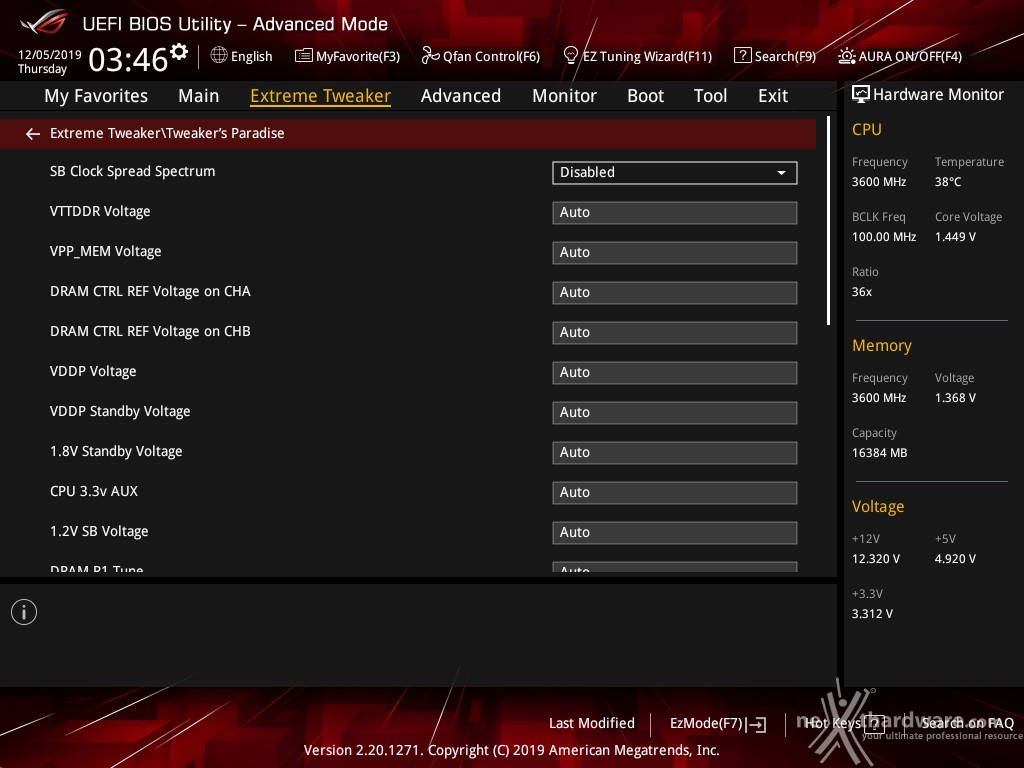Click the ROG logo icon
The image size is (1024, 768).
click(43, 23)
